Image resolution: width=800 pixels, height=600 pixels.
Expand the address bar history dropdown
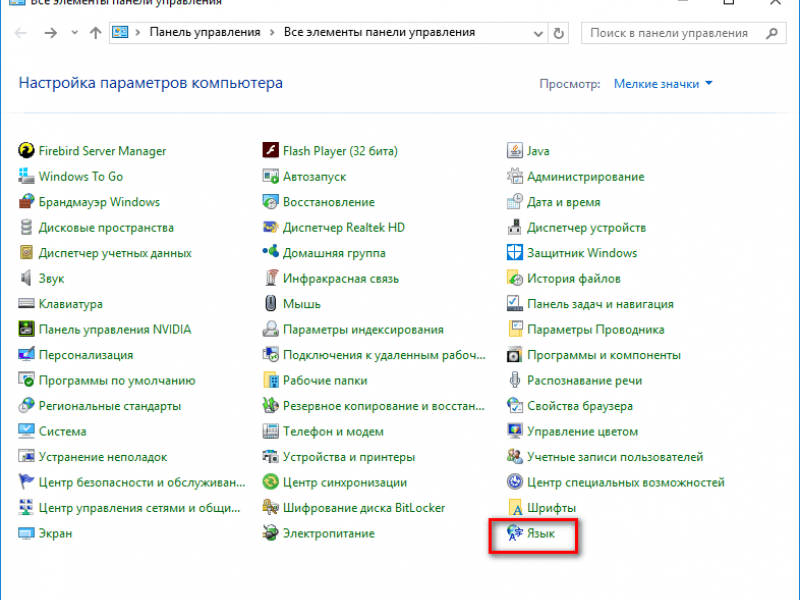pyautogui.click(x=538, y=33)
